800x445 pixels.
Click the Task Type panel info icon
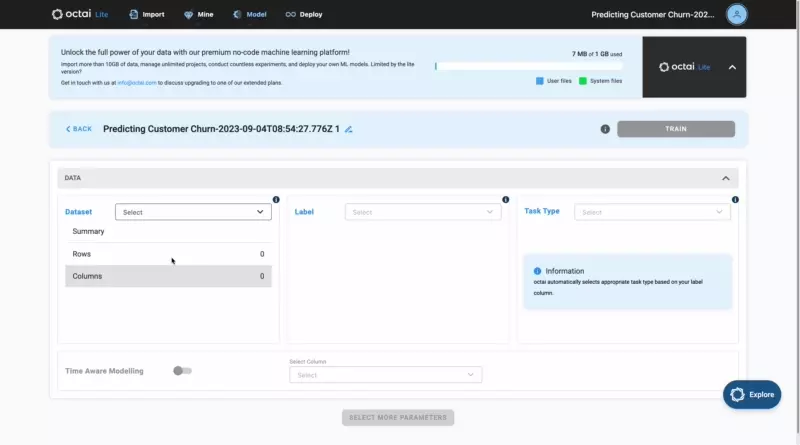735,200
